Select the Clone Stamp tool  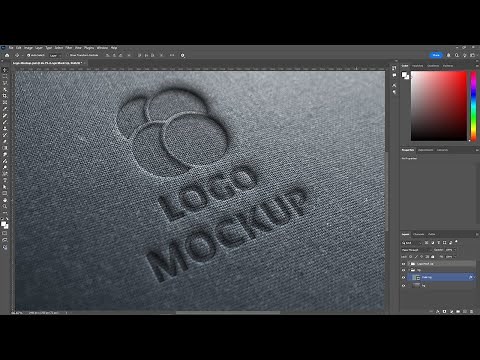(x=5, y=128)
